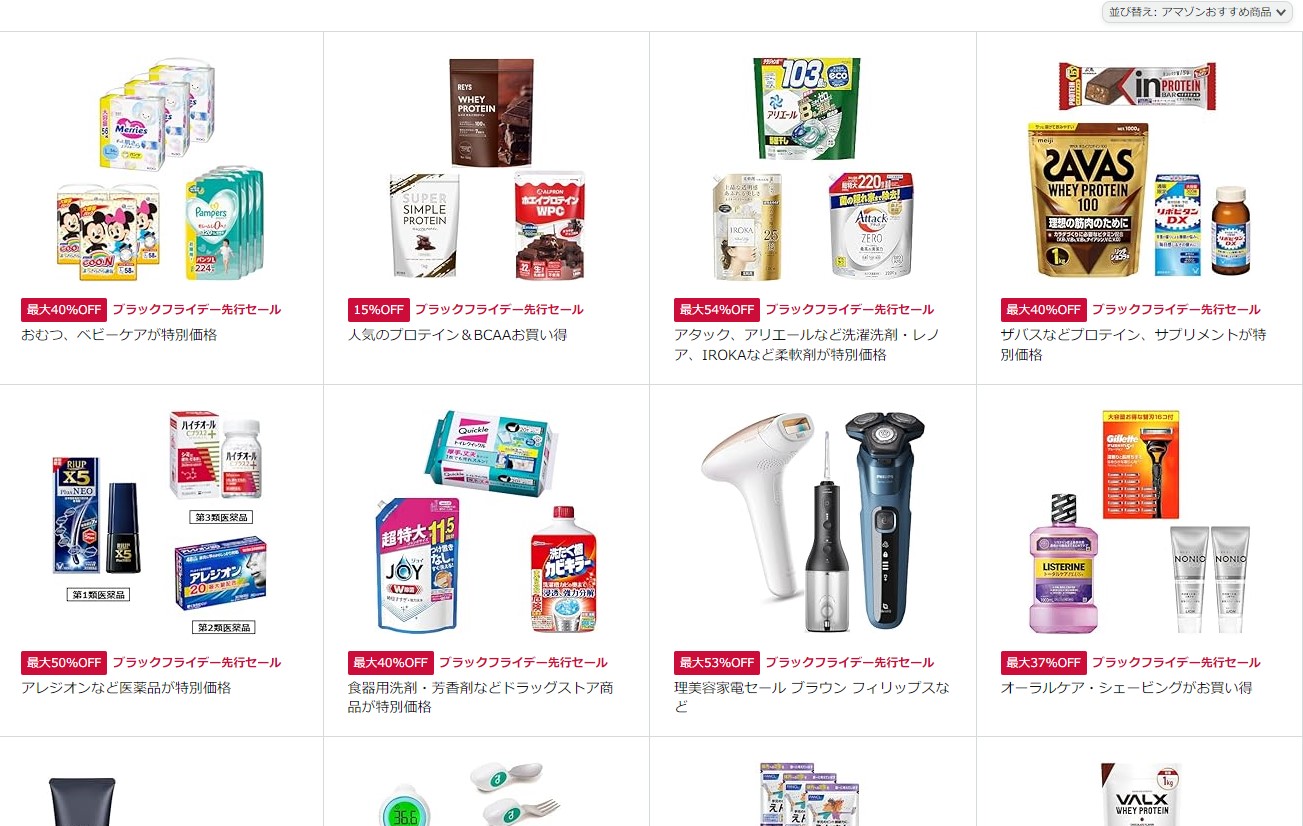The height and width of the screenshot is (826, 1303).
Task: Click the RiUP X5 medicine products image
Action: [161, 521]
